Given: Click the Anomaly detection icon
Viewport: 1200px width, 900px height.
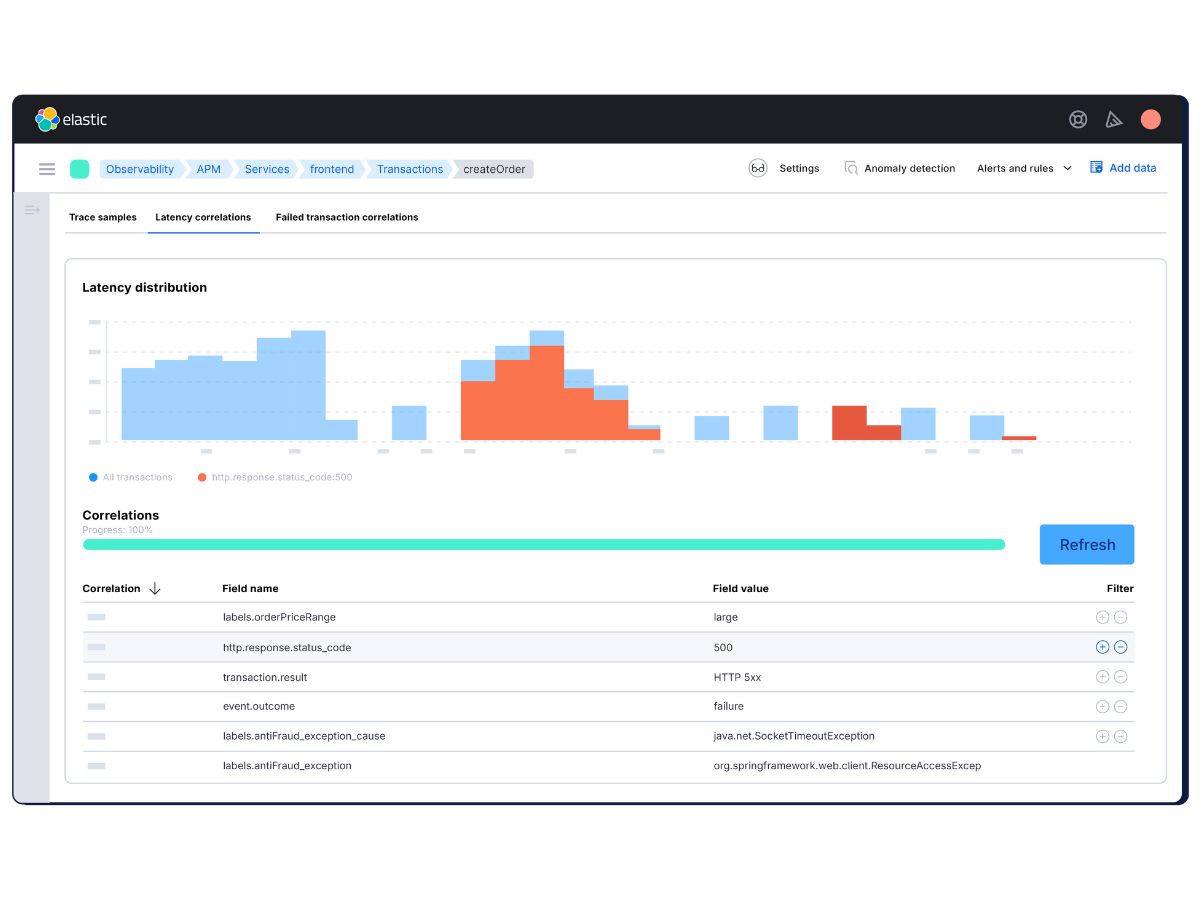Looking at the screenshot, I should click(x=851, y=168).
